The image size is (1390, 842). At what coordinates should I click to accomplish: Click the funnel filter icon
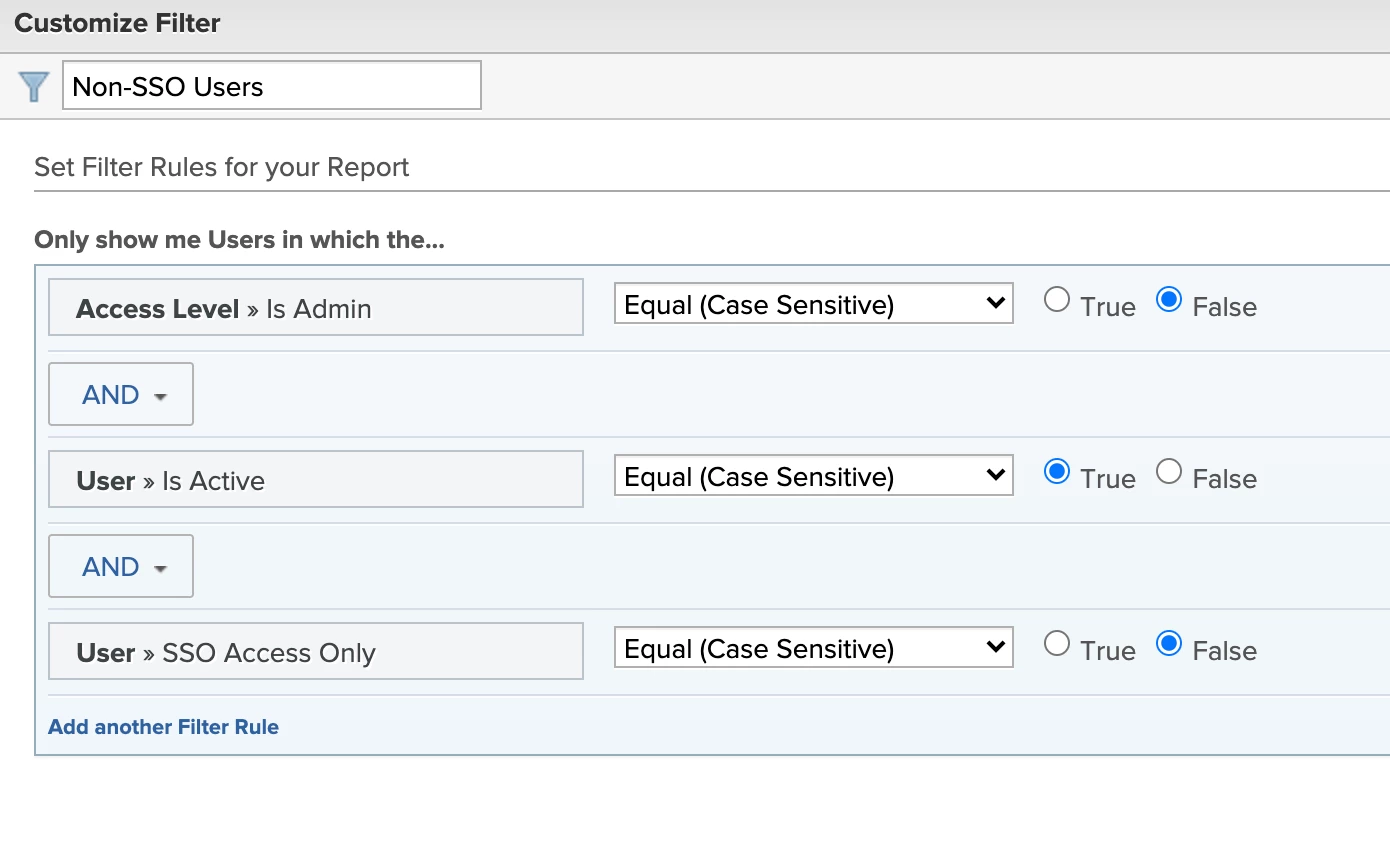[x=34, y=86]
